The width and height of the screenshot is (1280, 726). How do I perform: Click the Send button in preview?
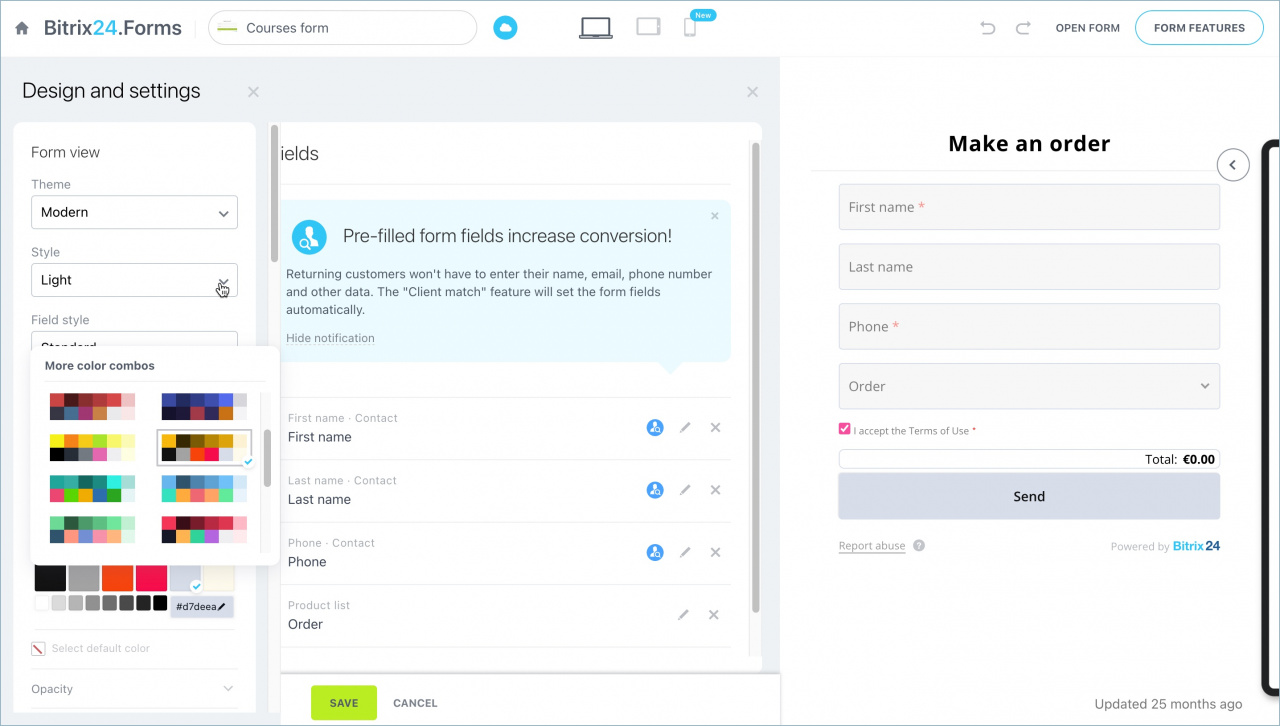[x=1029, y=496]
